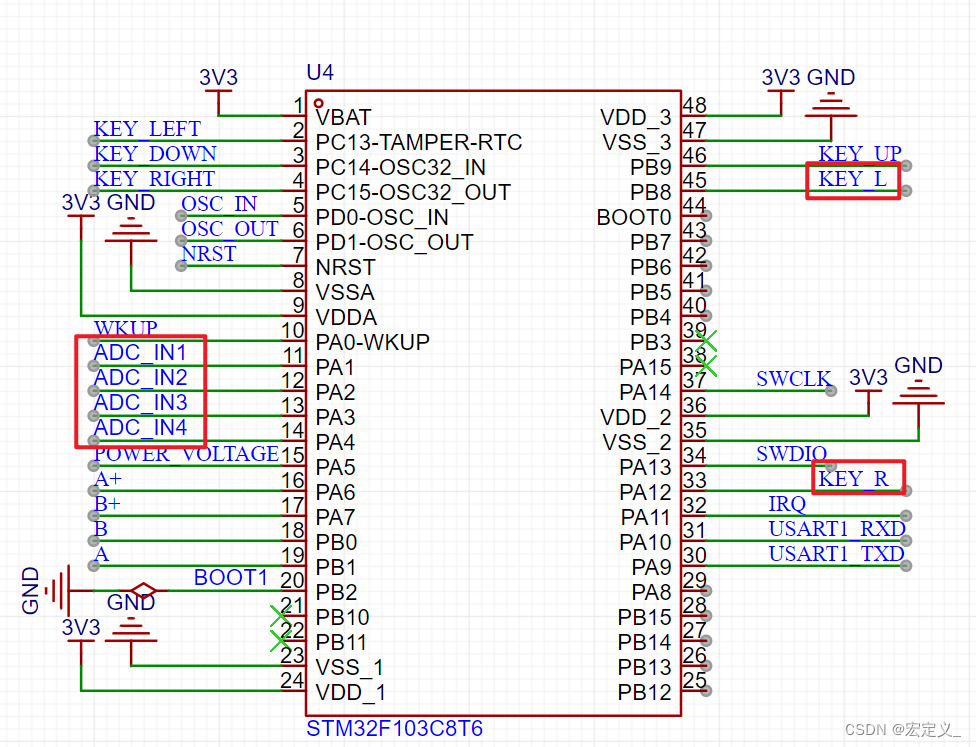Select the ADC_IN4 net label
Viewport: 976px width, 747px height.
point(140,428)
